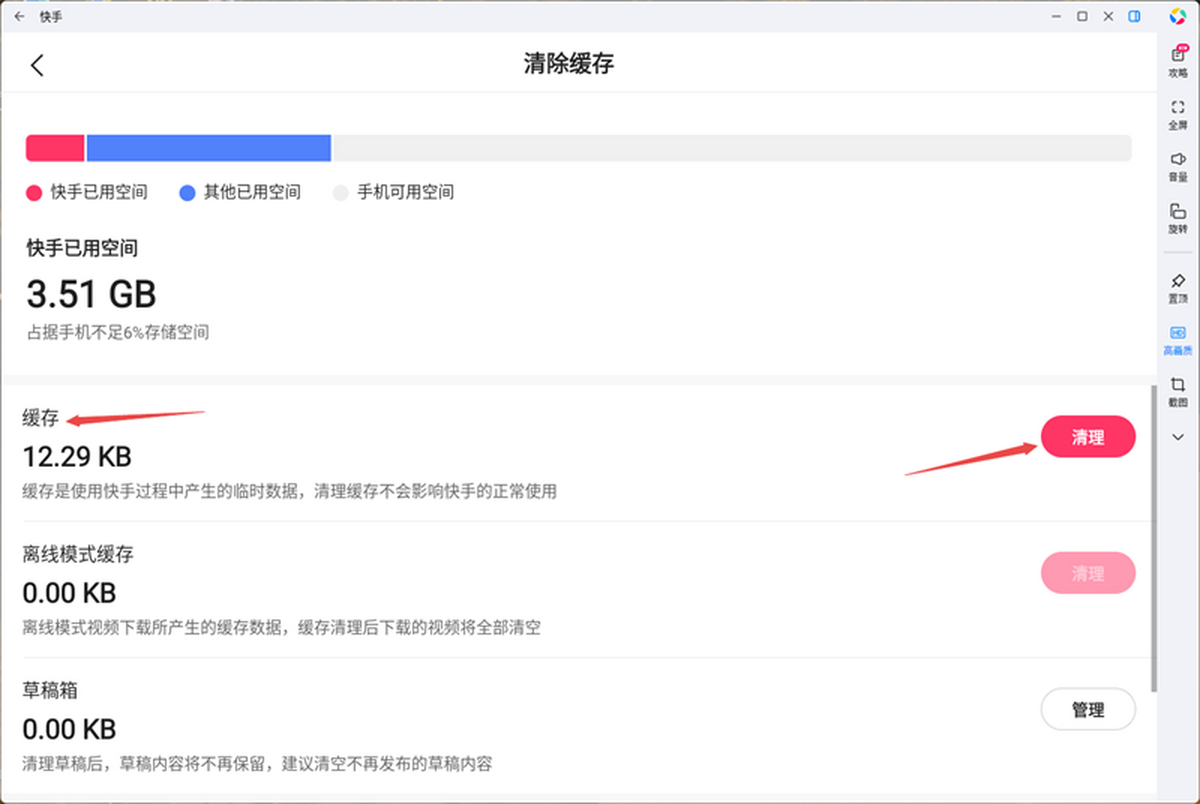This screenshot has height=804, width=1200.
Task: Click the 3.51 GB storage value
Action: [x=91, y=295]
